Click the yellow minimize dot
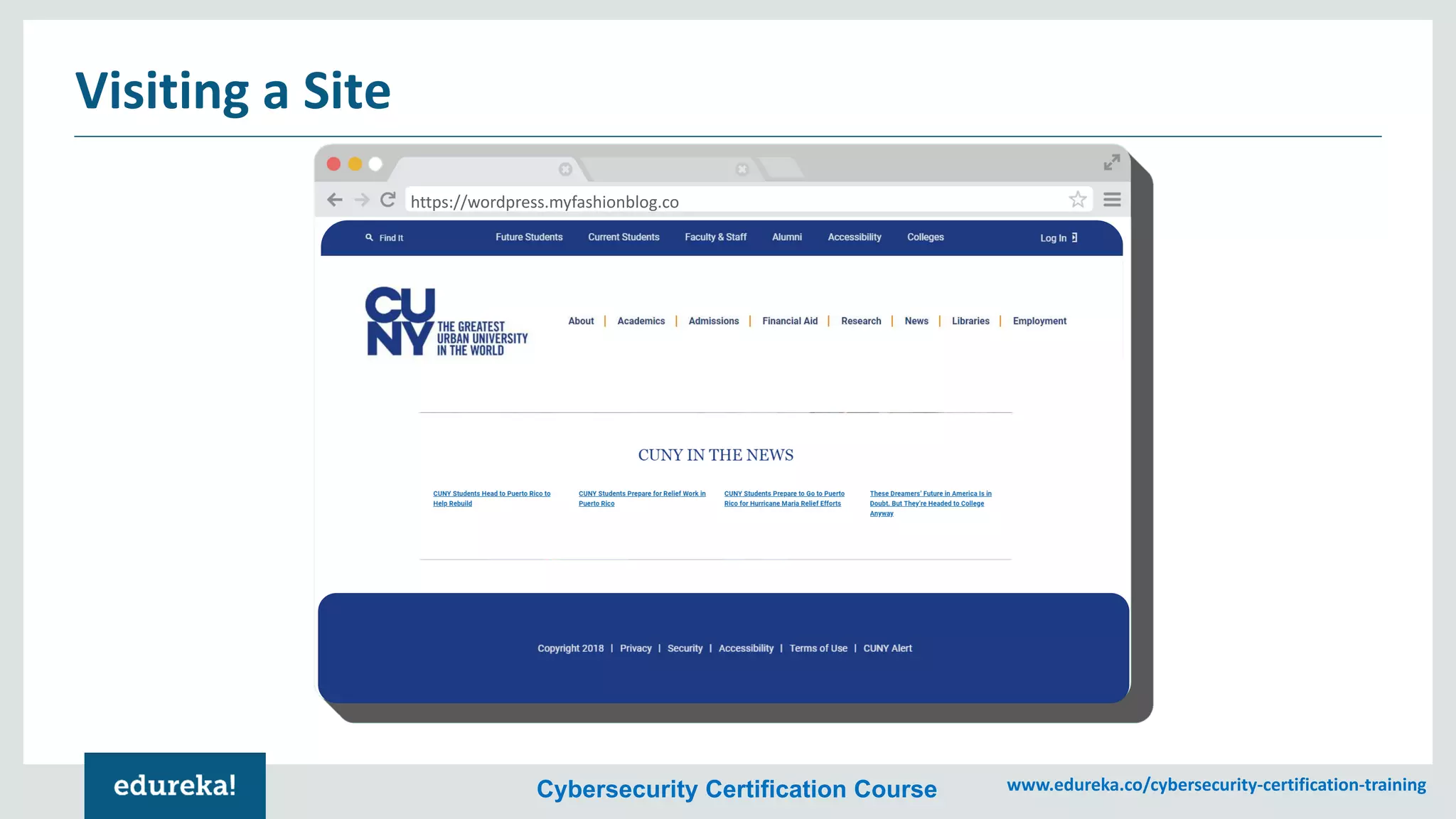 (355, 164)
